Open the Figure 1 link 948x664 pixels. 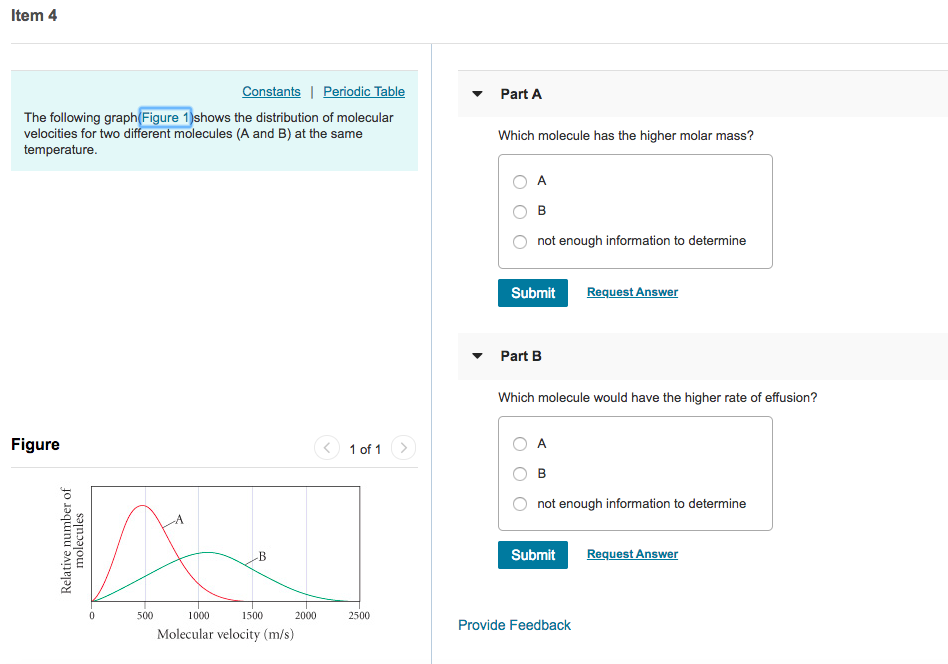click(x=165, y=117)
